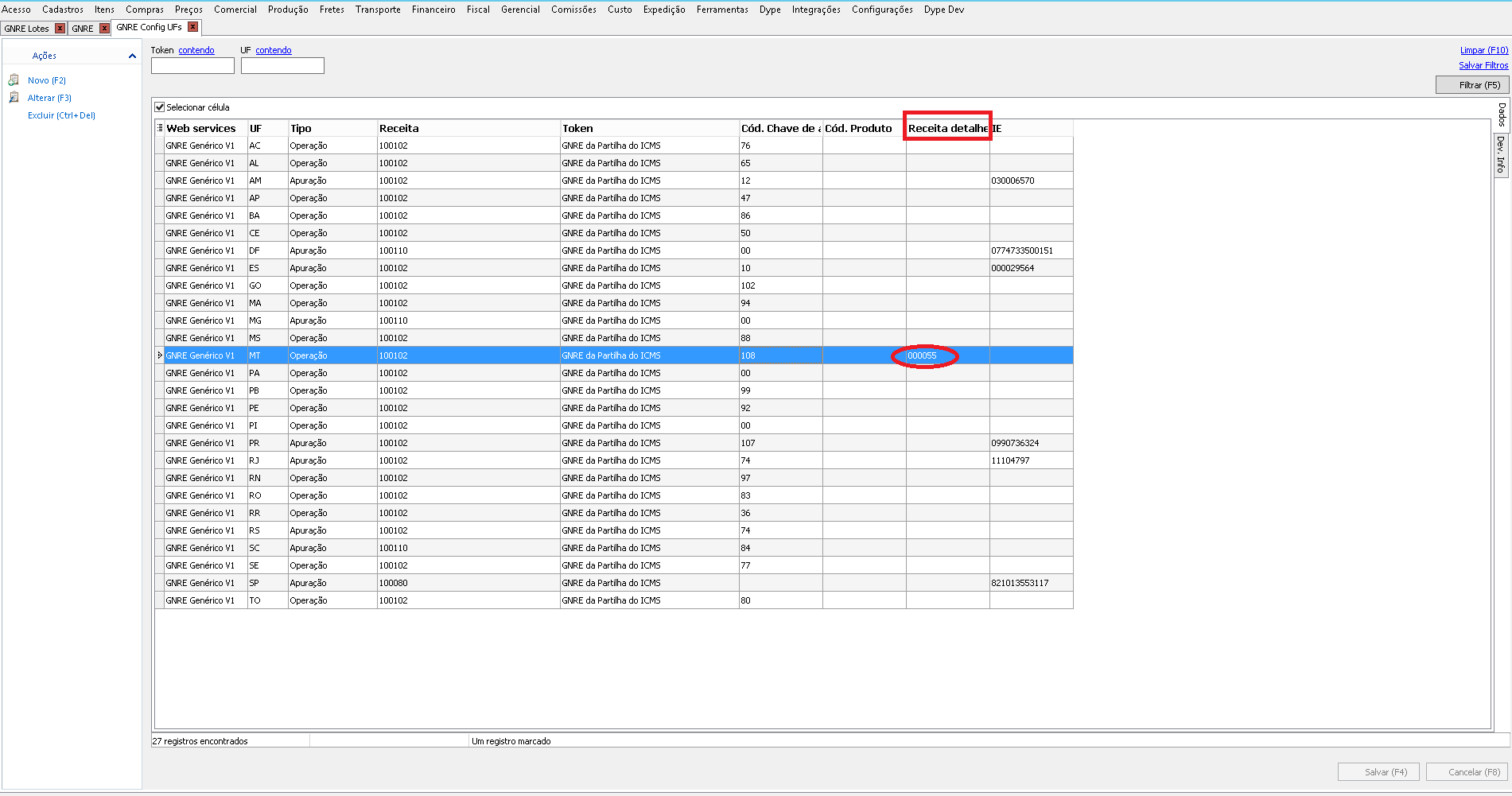Open the Integrações menu

[816, 10]
